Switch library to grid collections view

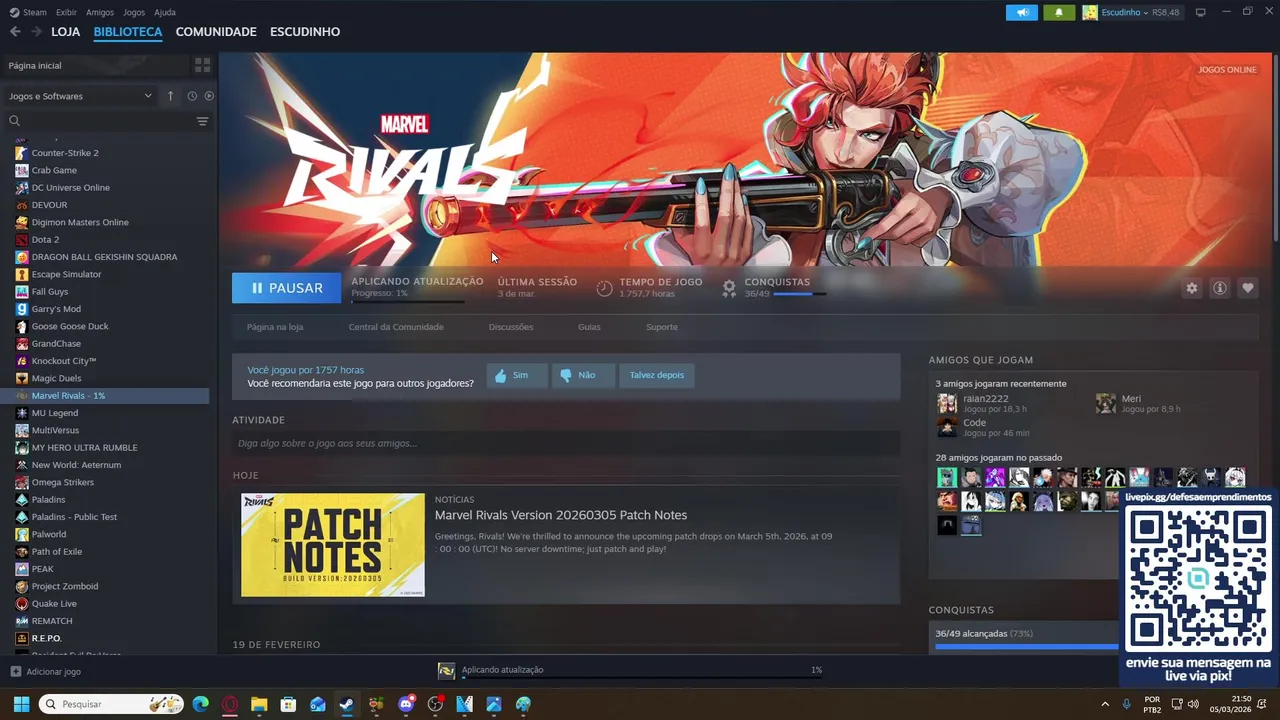[203, 65]
